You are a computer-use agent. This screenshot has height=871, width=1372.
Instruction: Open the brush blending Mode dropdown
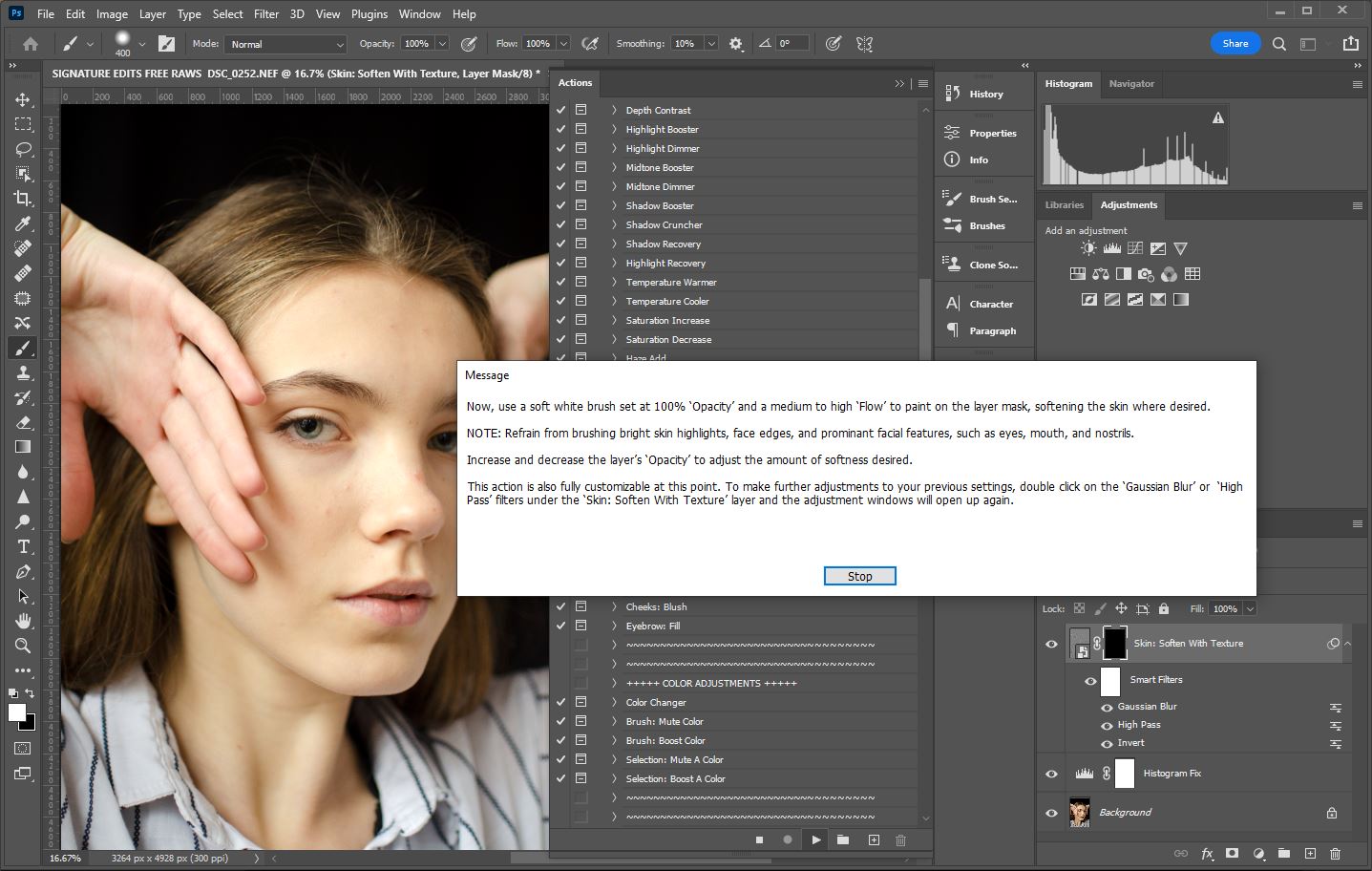[x=285, y=44]
